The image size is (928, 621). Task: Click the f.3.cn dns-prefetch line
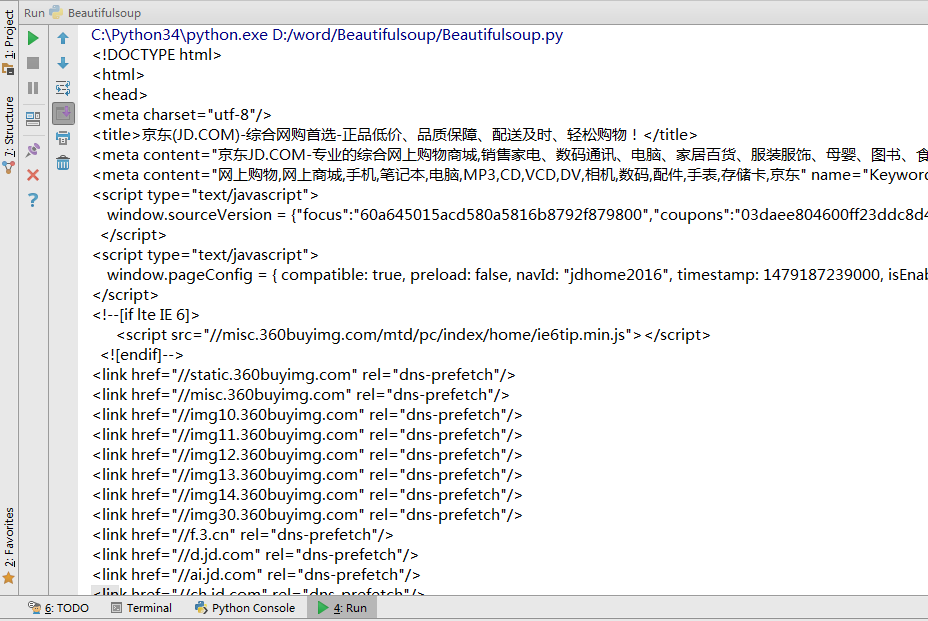[x=243, y=535]
